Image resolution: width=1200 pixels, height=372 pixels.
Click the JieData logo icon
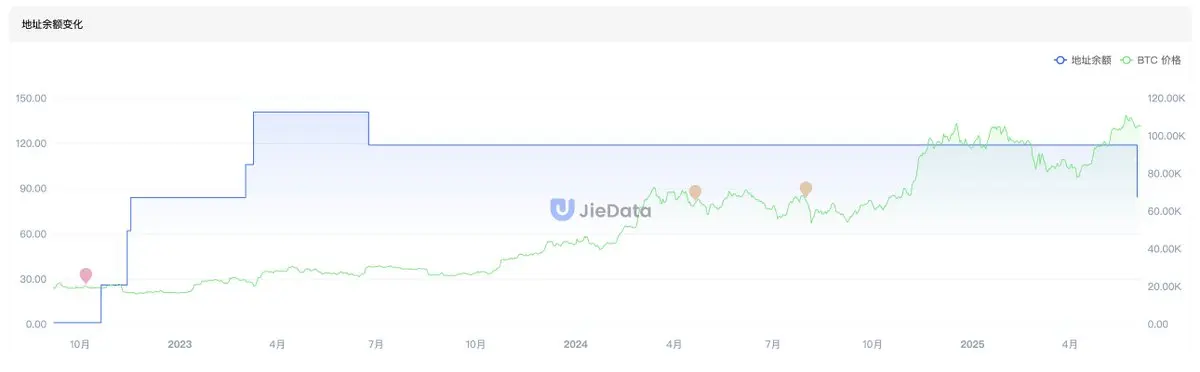pyautogui.click(x=561, y=208)
